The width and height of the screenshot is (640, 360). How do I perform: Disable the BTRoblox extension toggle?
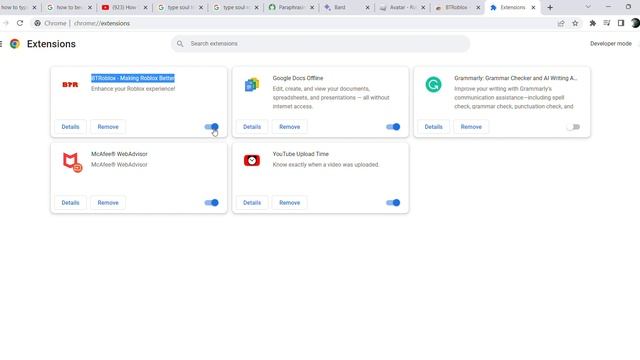coord(211,127)
